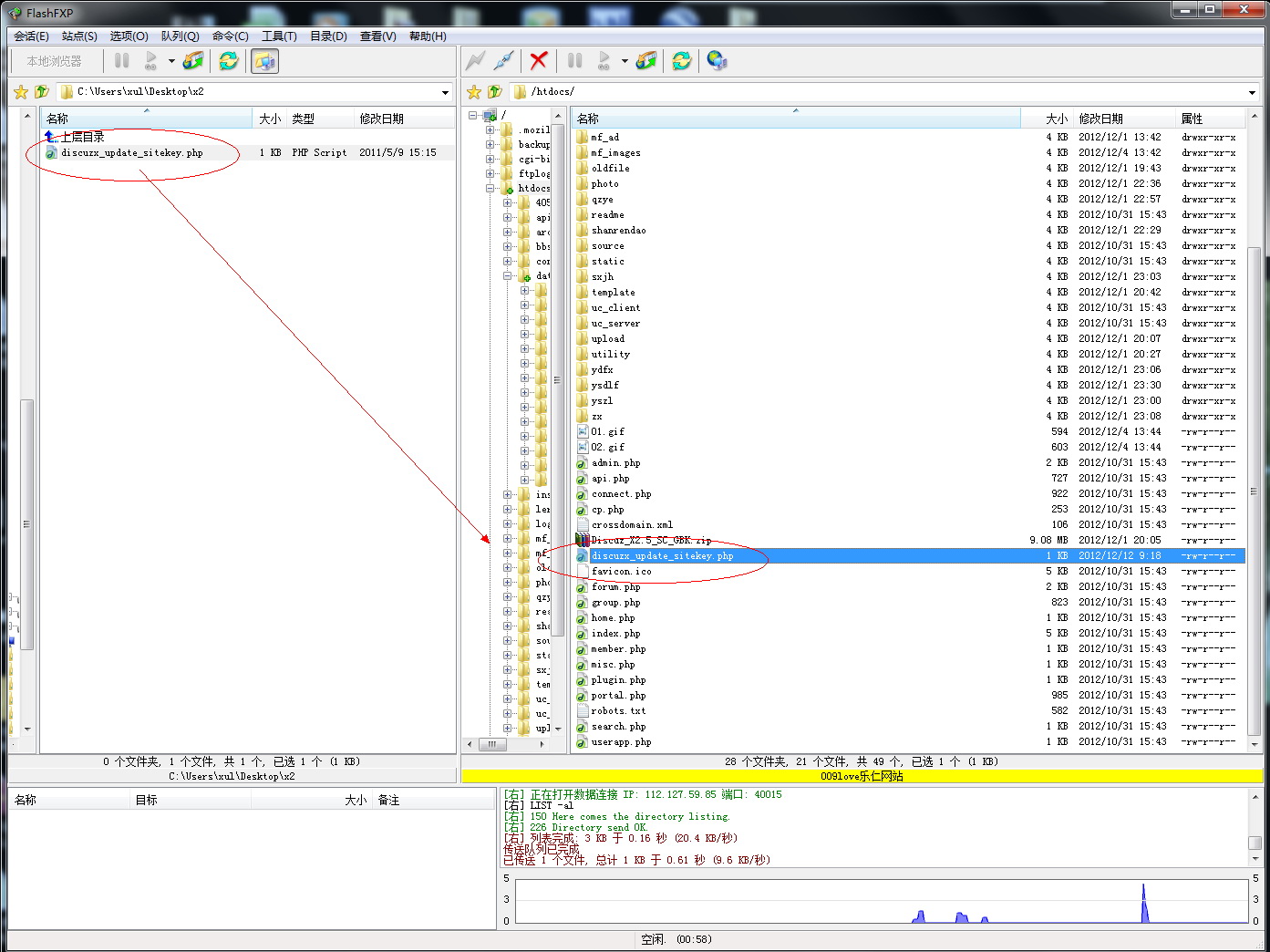Image resolution: width=1270 pixels, height=952 pixels.
Task: Start remote pane queue transfer (Go)
Action: pyautogui.click(x=604, y=61)
